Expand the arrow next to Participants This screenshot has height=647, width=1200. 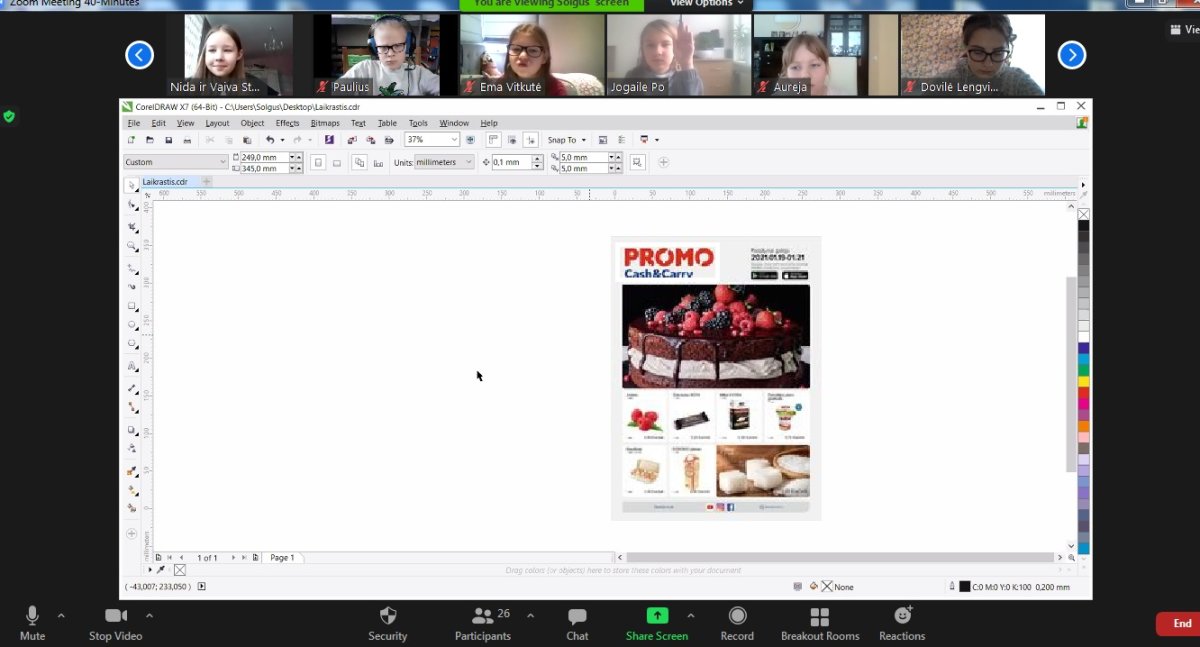point(530,616)
